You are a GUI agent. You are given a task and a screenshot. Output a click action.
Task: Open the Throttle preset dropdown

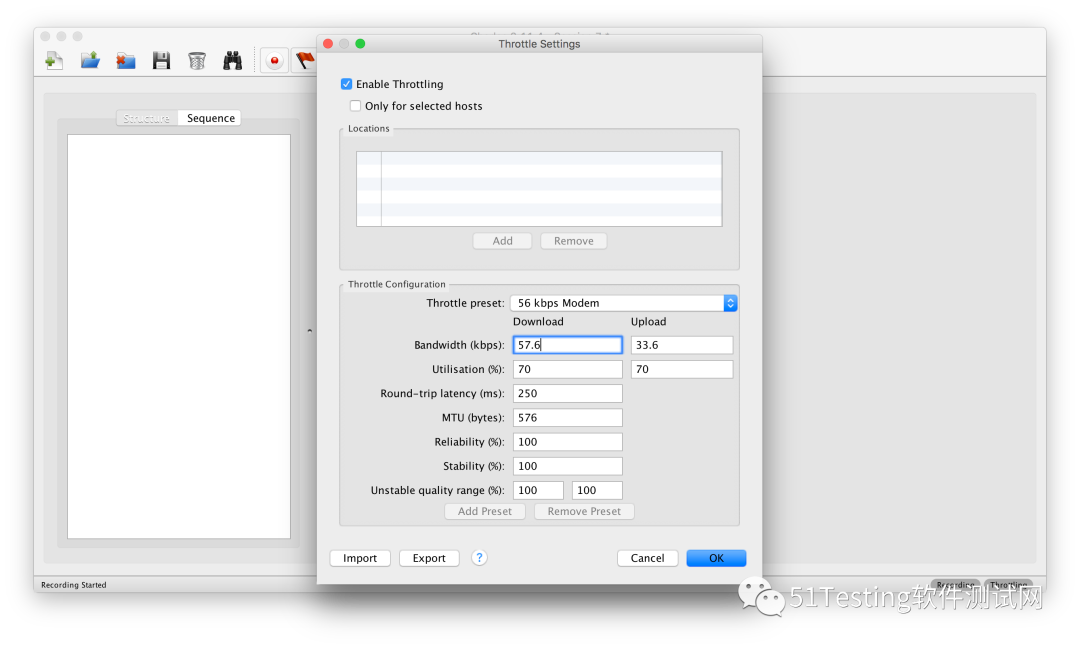tap(623, 303)
